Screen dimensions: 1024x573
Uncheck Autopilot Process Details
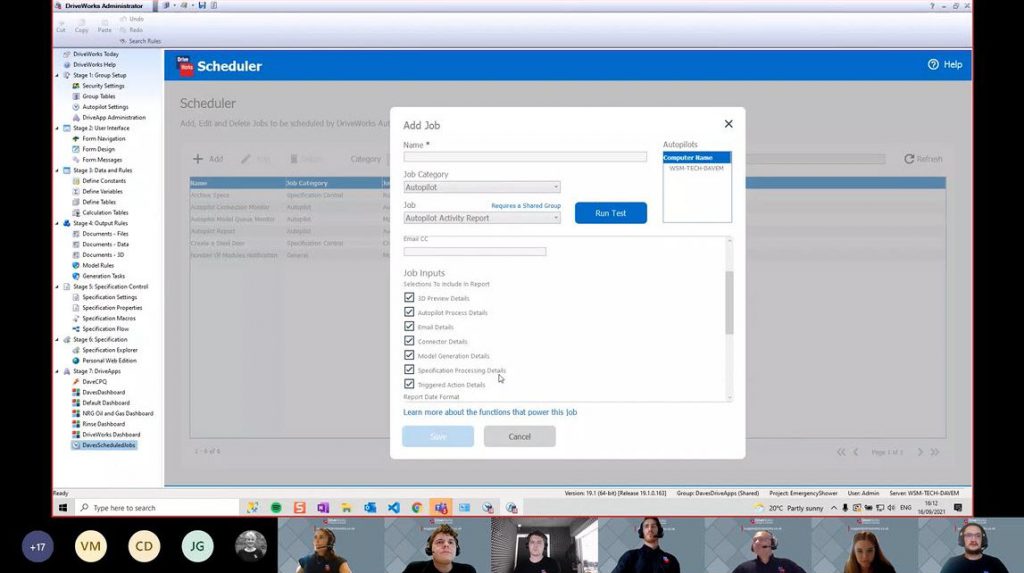click(x=409, y=312)
